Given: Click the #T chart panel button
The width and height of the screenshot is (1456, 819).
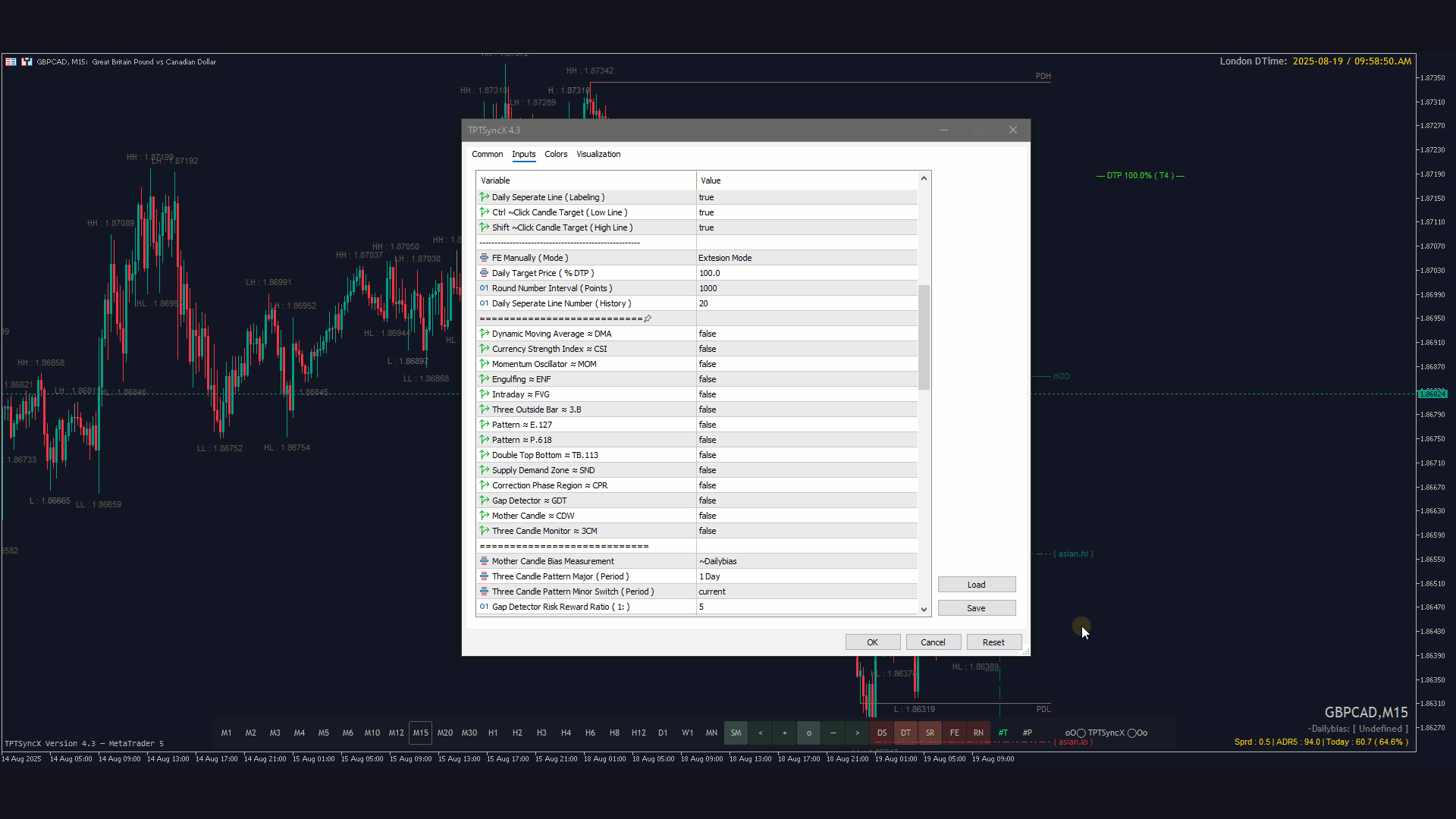Looking at the screenshot, I should pyautogui.click(x=1003, y=733).
